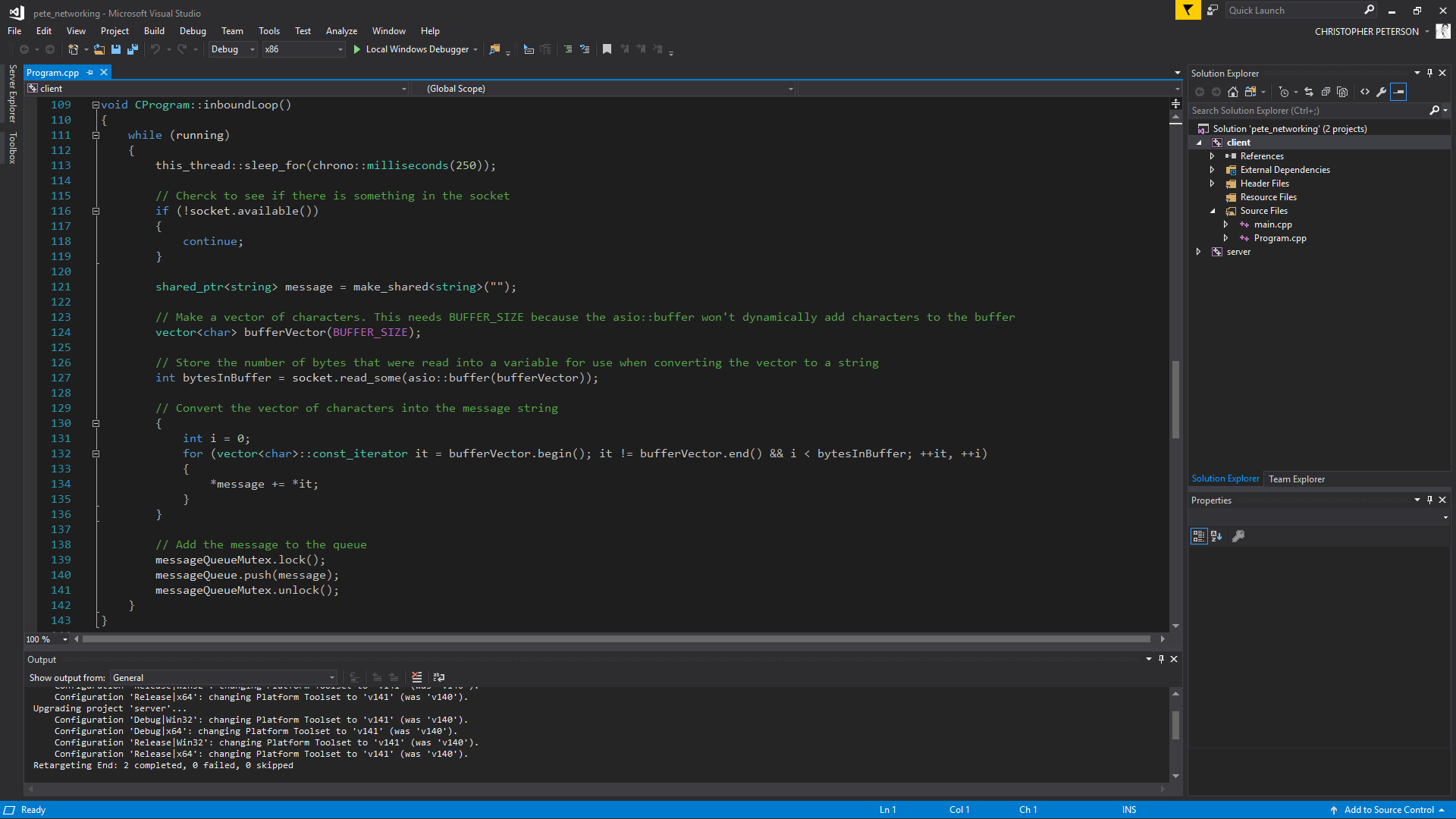Open the Analyze menu
The width and height of the screenshot is (1456, 819).
click(x=341, y=31)
